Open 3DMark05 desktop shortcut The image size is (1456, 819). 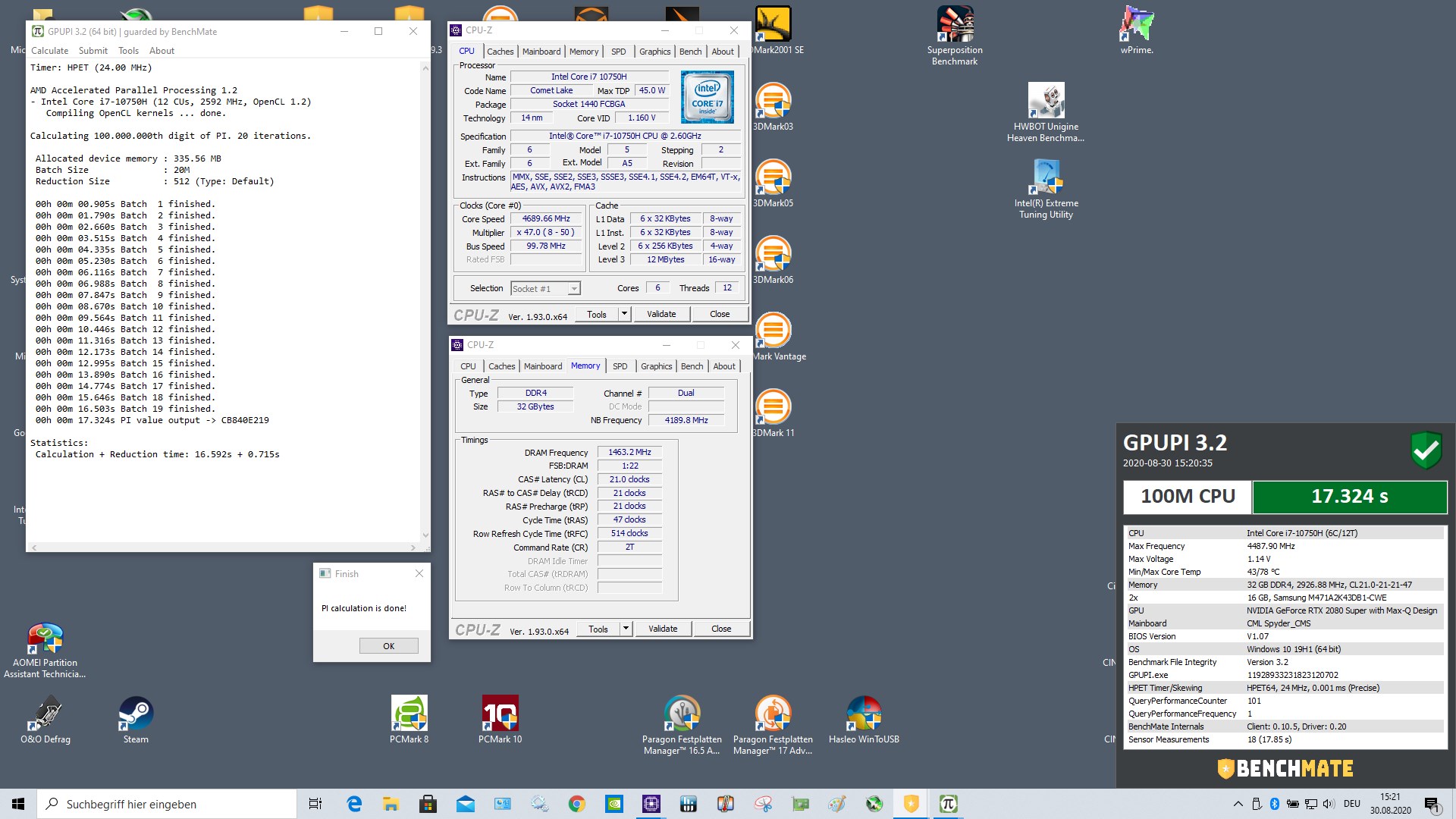(773, 184)
